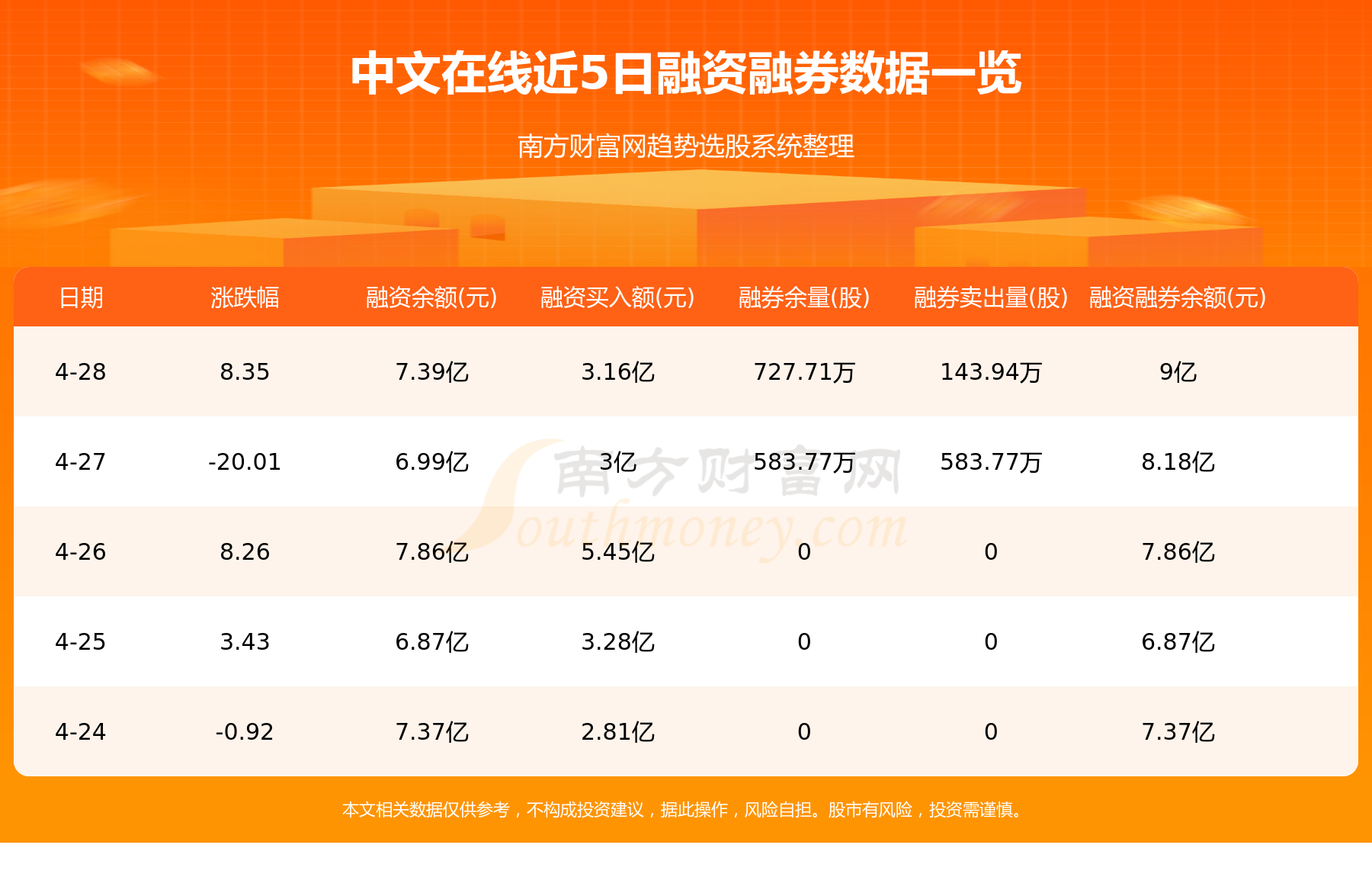Select the 融资余额(元) column header

pos(431,297)
